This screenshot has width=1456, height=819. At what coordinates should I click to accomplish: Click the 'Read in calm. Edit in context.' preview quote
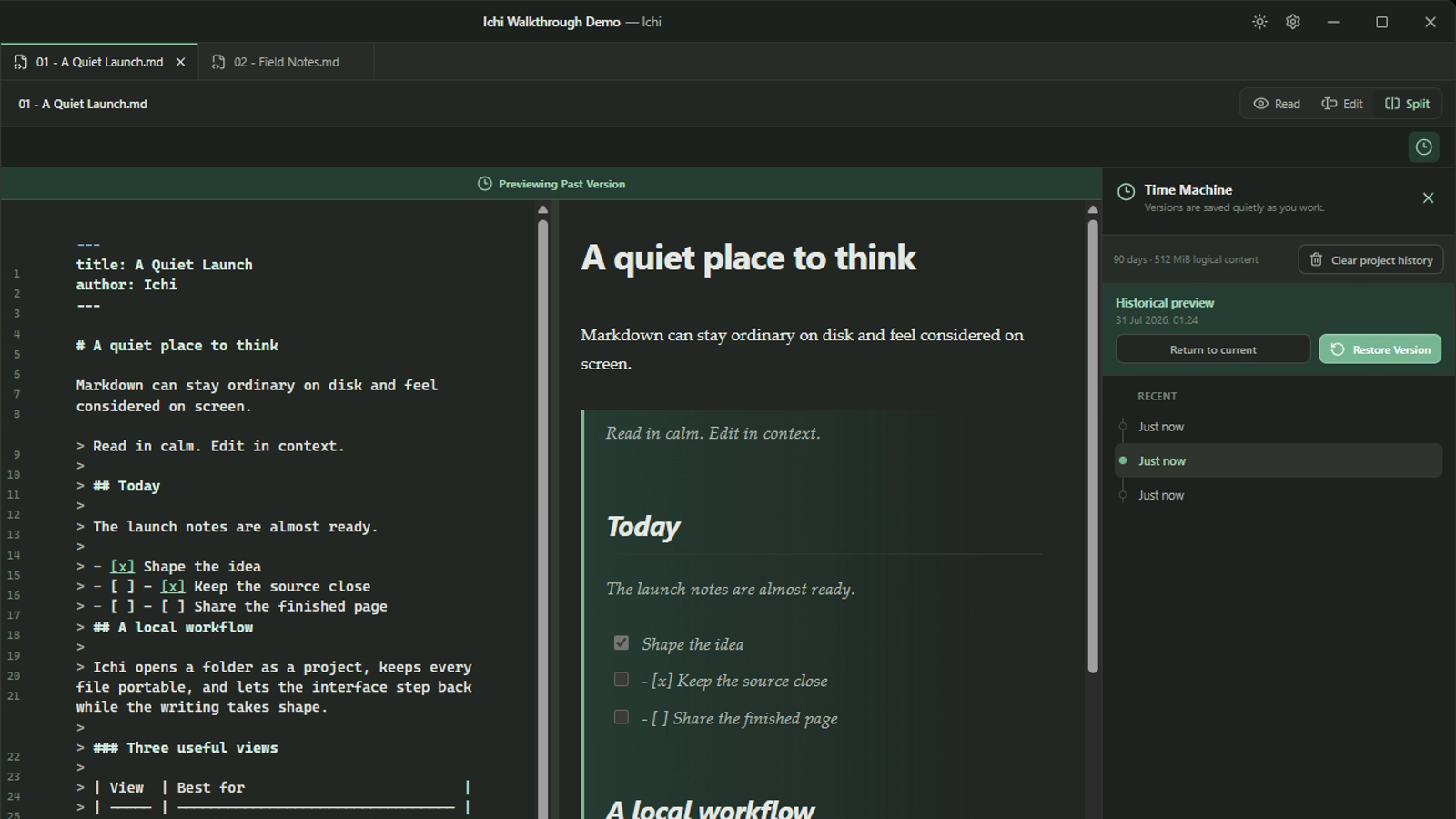[713, 434]
